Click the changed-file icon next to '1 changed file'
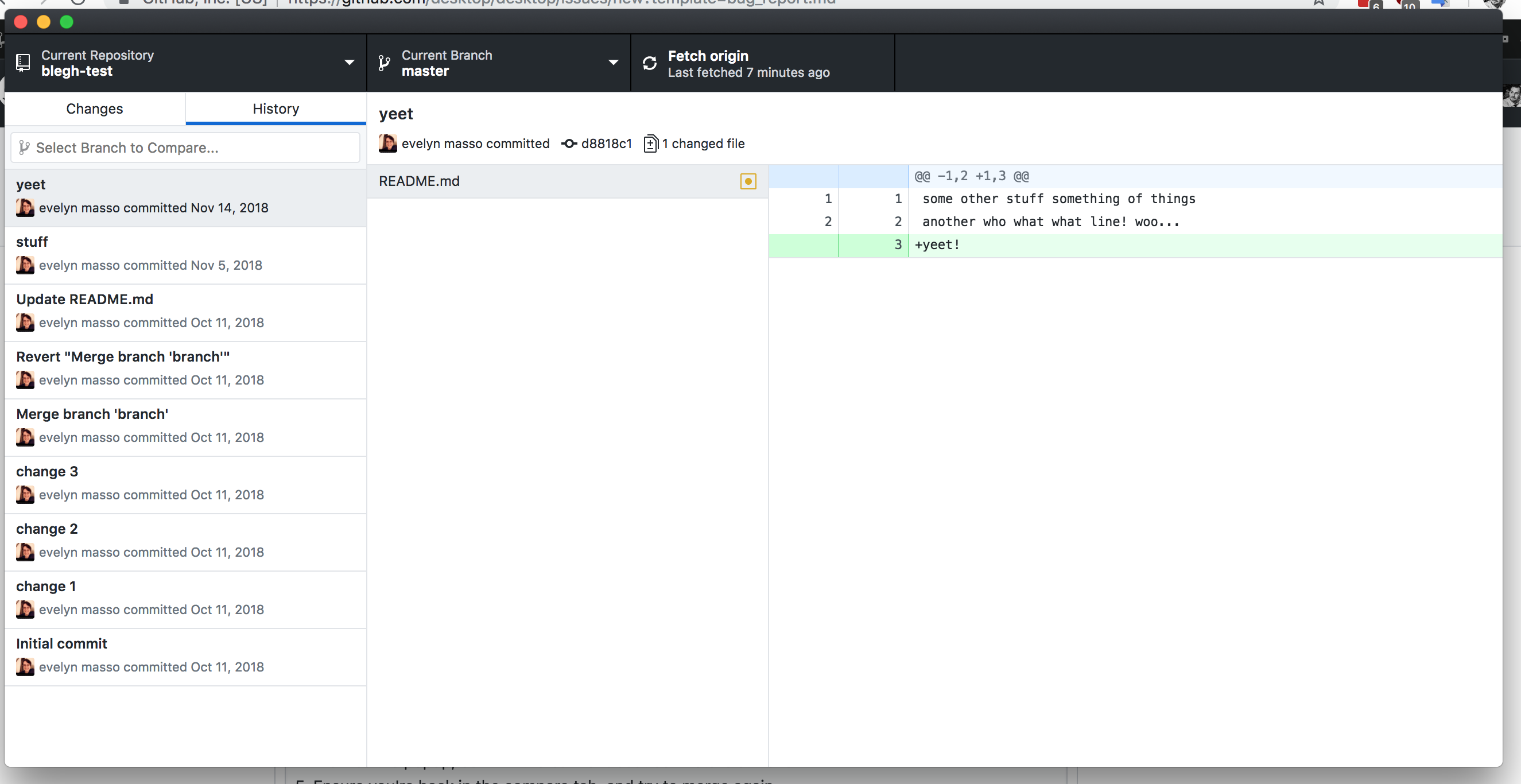The width and height of the screenshot is (1521, 784). click(x=651, y=143)
